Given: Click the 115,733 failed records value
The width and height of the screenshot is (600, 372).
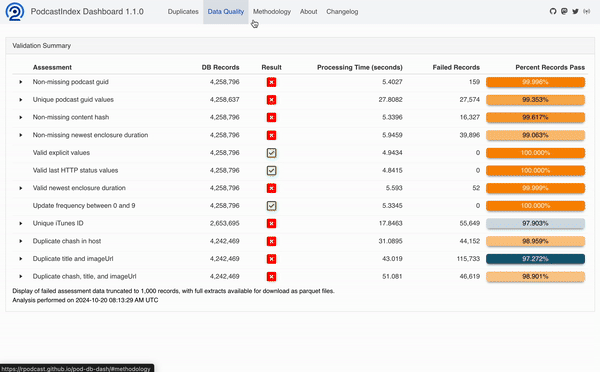Looking at the screenshot, I should coord(468,259).
